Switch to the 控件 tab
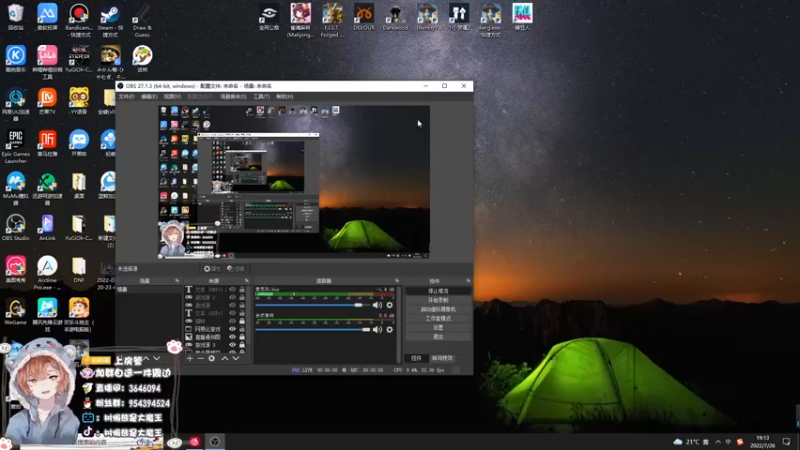Viewport: 800px width, 450px height. click(x=416, y=358)
